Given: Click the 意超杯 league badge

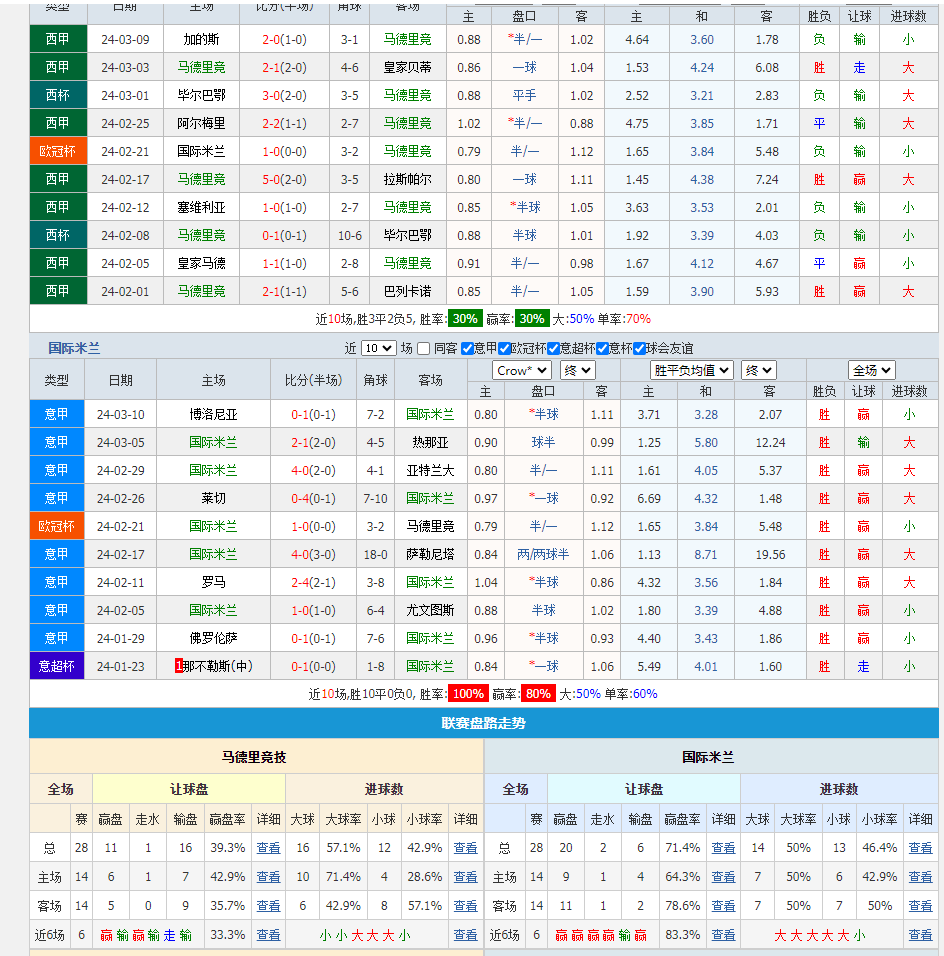Looking at the screenshot, I should click(56, 666).
